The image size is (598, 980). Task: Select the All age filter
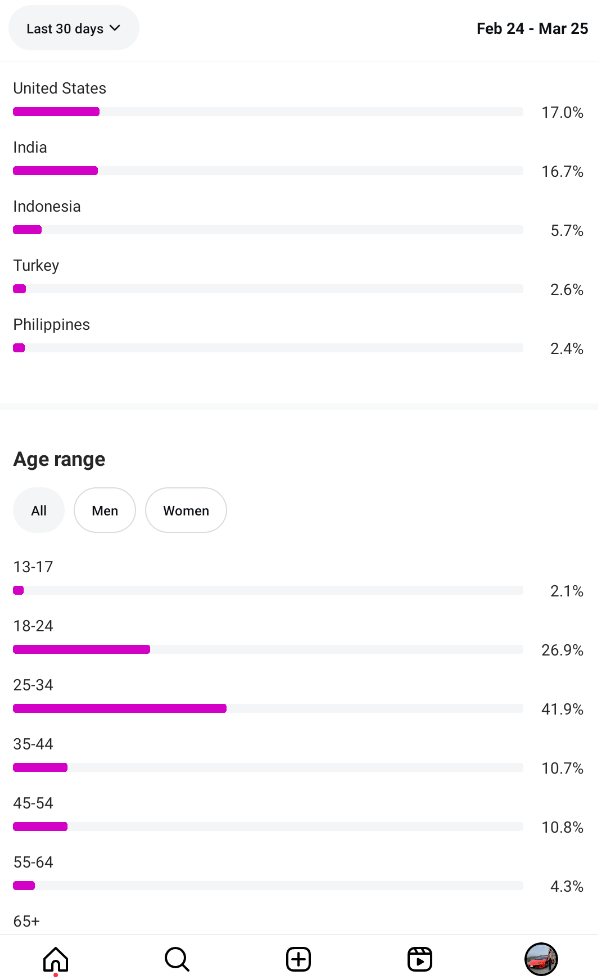point(39,510)
